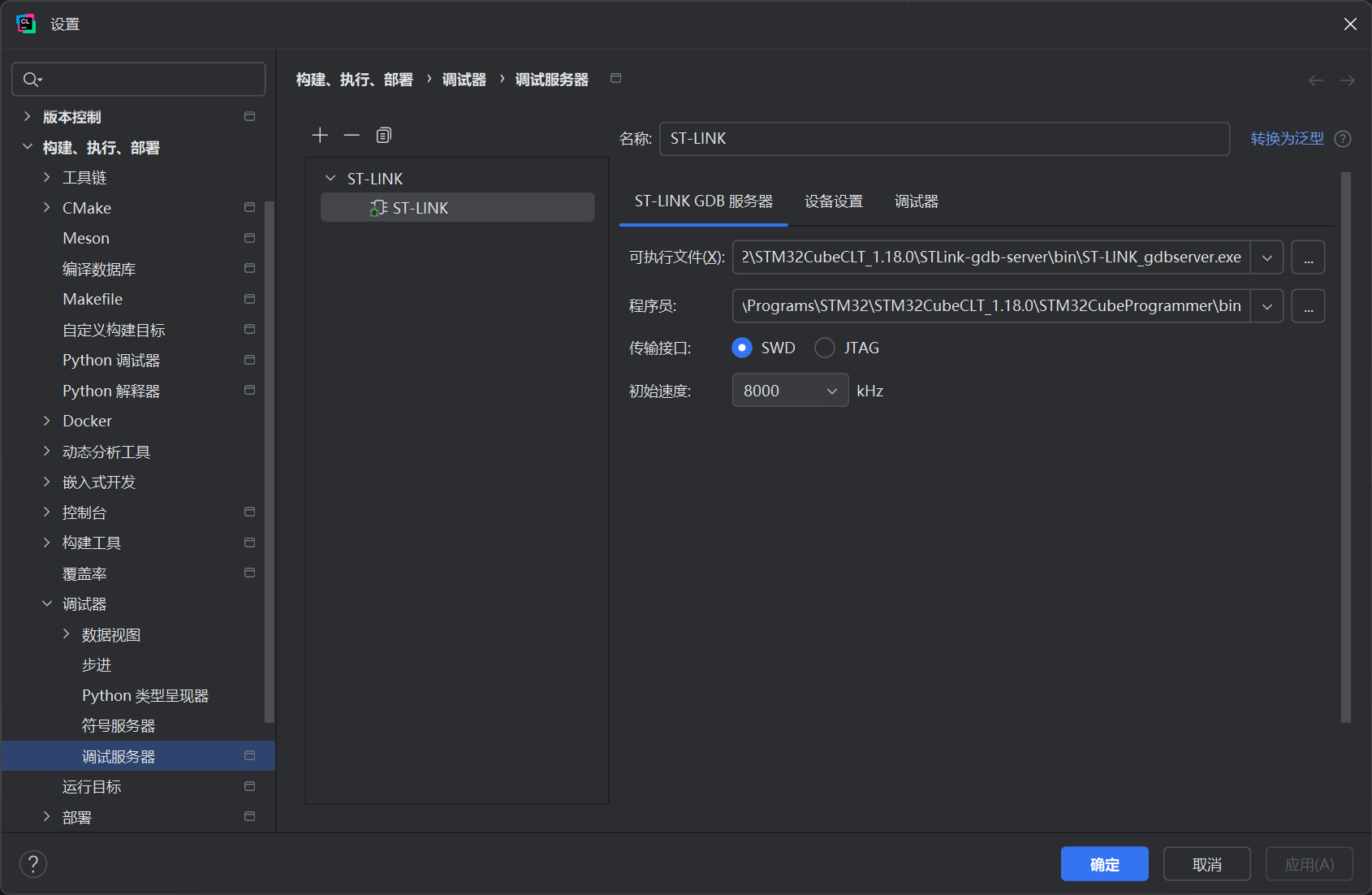Collapse 调试器 tree node
Viewport: 1372px width, 895px height.
47,603
